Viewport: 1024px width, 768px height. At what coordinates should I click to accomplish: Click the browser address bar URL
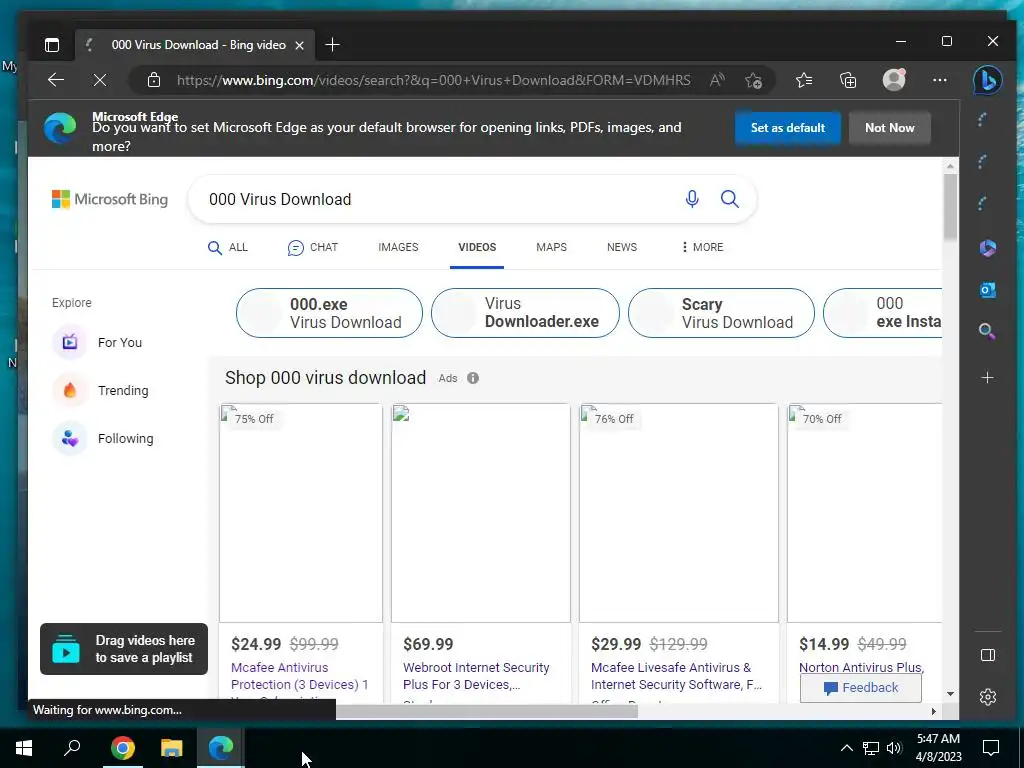coord(433,80)
